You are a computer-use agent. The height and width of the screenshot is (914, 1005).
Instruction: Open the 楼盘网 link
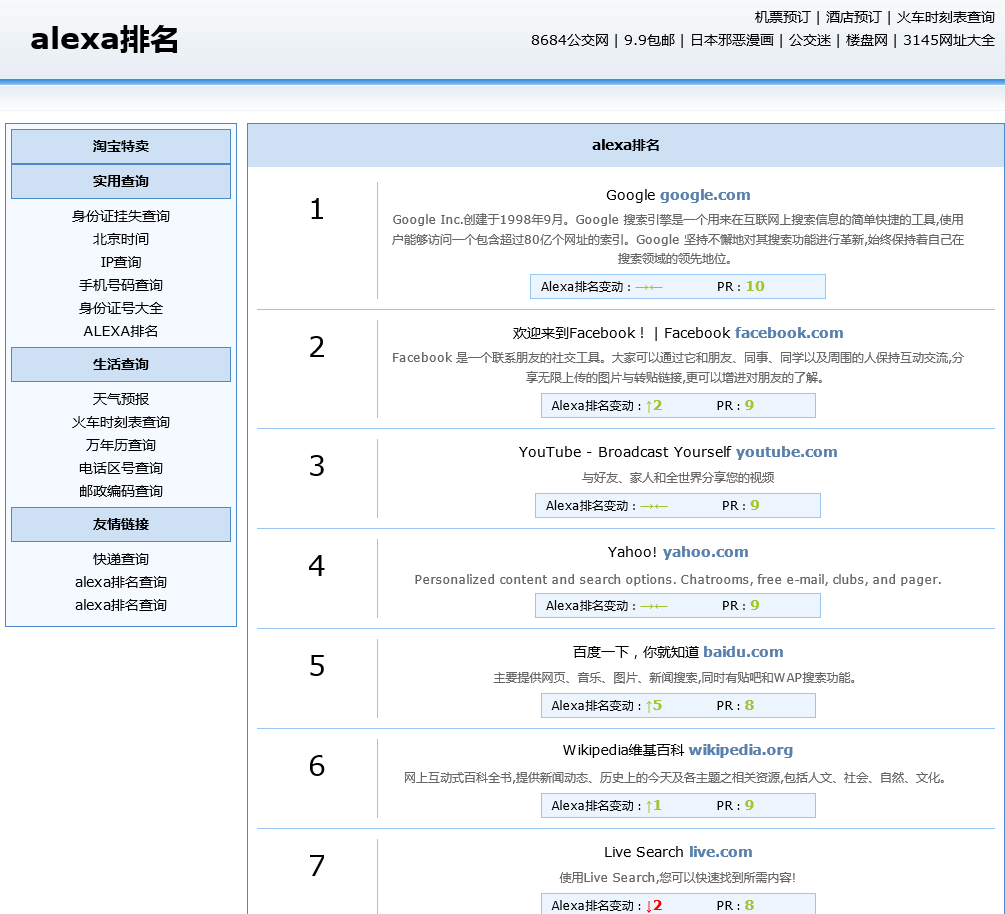pyautogui.click(x=867, y=40)
